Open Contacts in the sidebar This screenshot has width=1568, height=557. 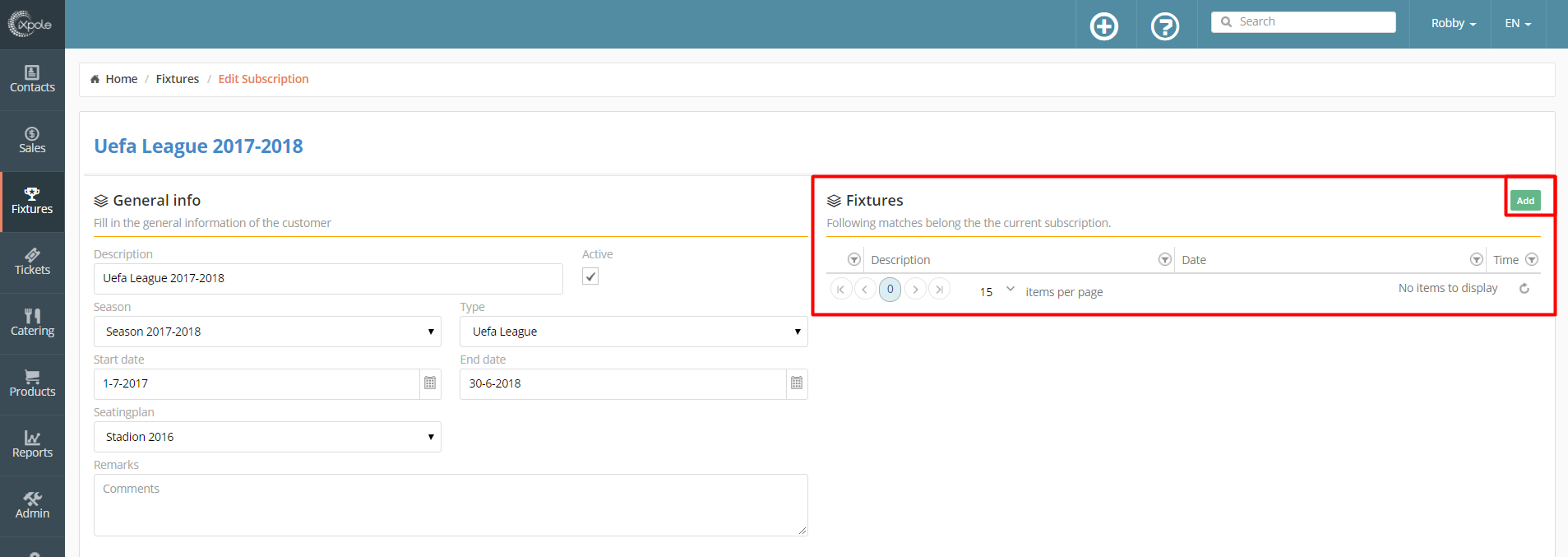[x=32, y=80]
